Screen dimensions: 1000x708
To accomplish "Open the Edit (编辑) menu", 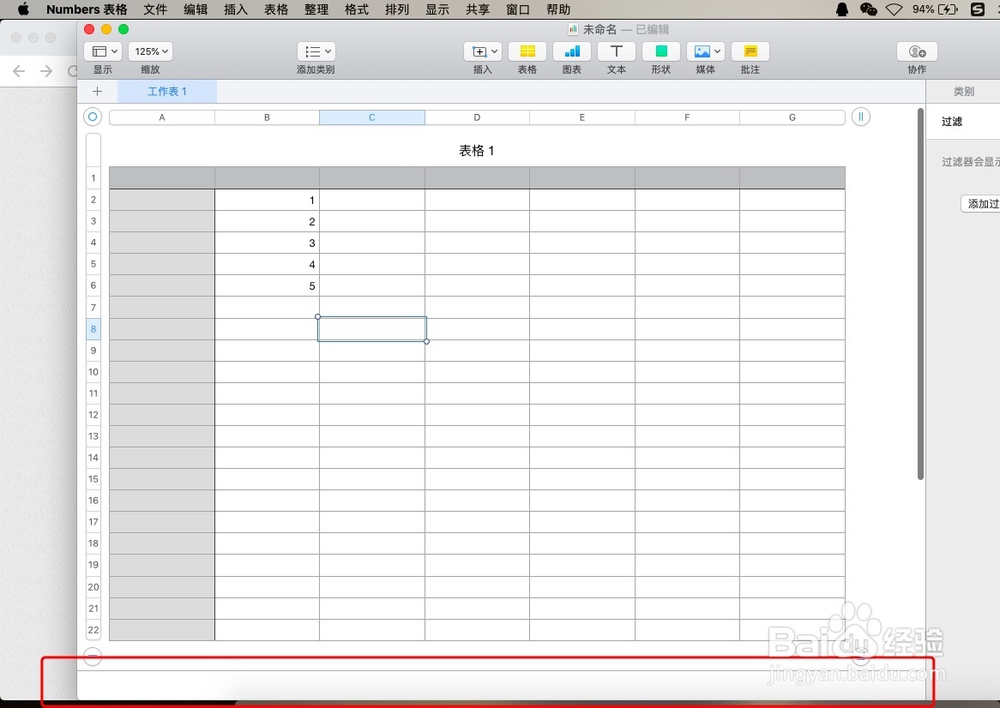I will 195,10.
